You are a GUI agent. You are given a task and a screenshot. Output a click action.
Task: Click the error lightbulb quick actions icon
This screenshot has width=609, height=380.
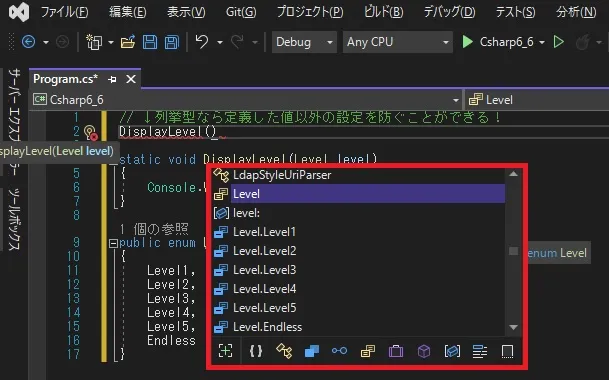pos(90,132)
